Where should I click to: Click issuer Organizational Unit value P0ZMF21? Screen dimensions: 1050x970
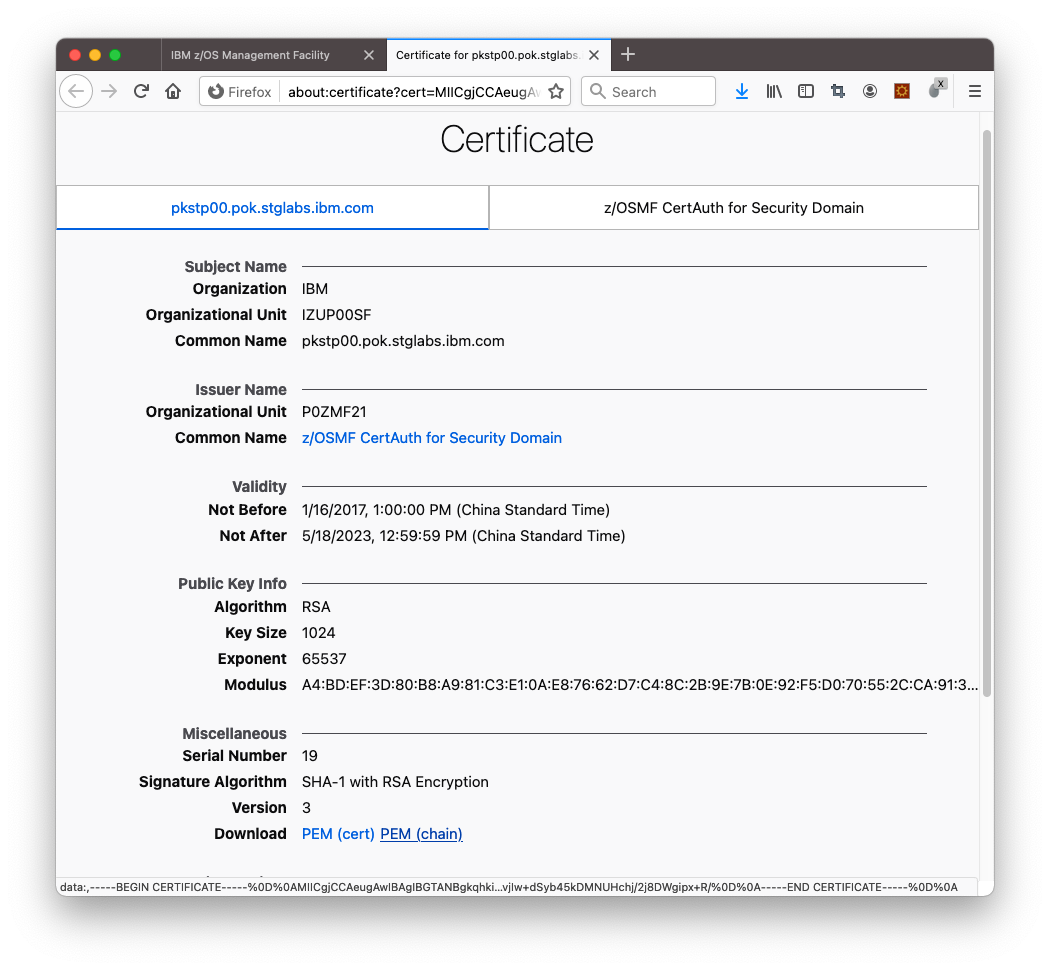click(x=334, y=412)
